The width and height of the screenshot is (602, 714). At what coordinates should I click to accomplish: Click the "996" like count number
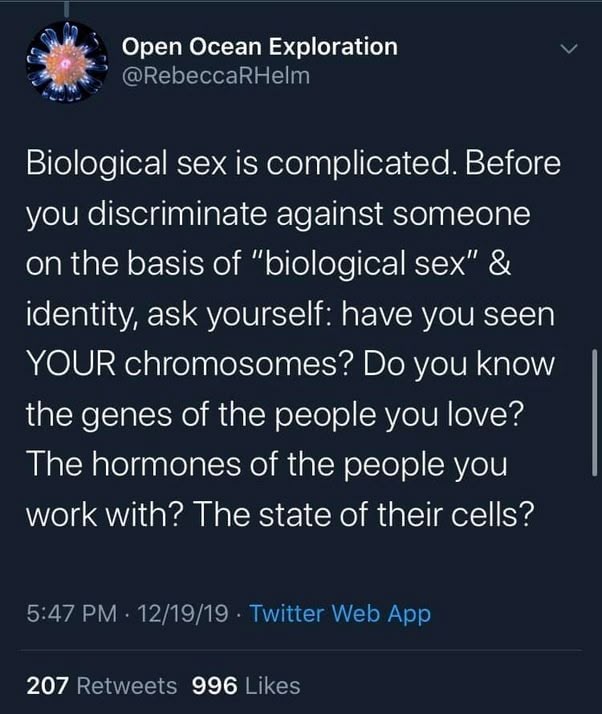(212, 686)
